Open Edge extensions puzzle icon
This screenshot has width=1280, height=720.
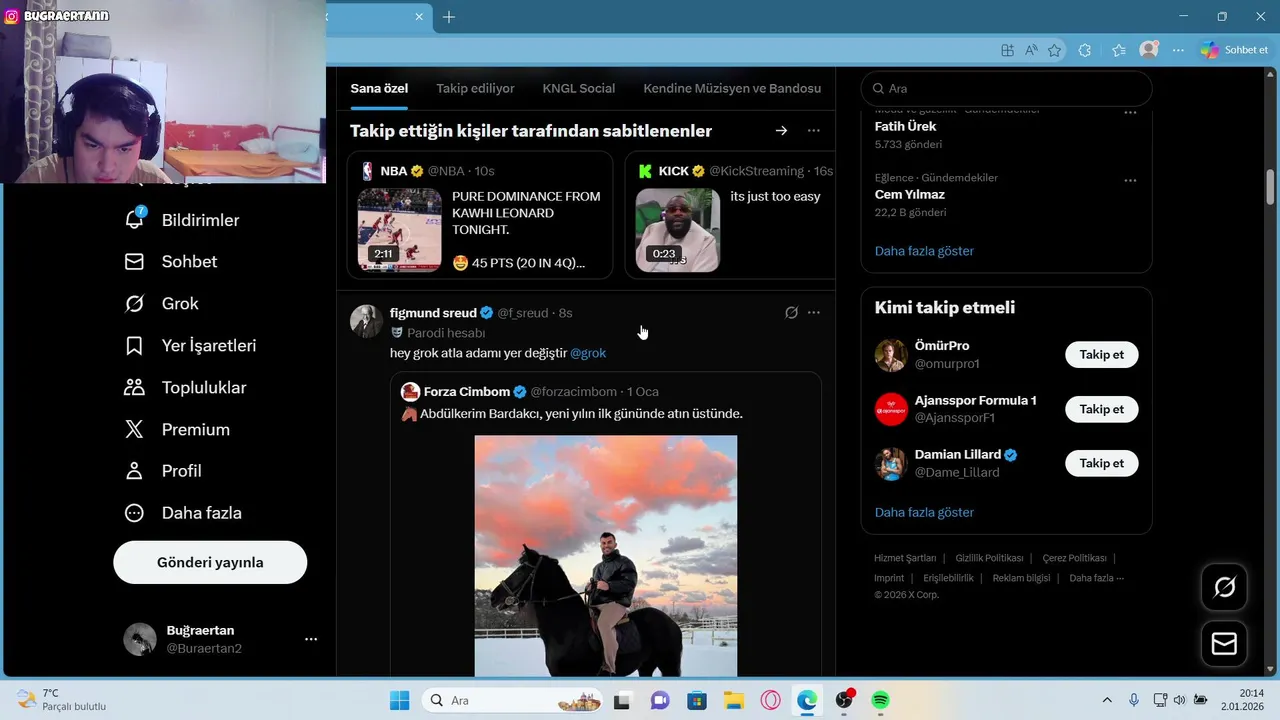tap(1085, 50)
